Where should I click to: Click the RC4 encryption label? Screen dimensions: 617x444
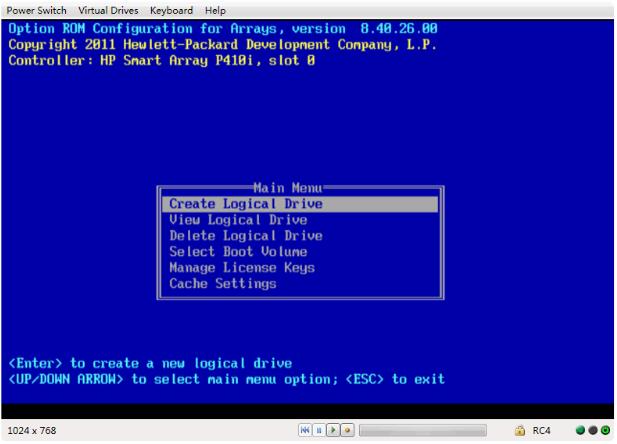pyautogui.click(x=541, y=431)
